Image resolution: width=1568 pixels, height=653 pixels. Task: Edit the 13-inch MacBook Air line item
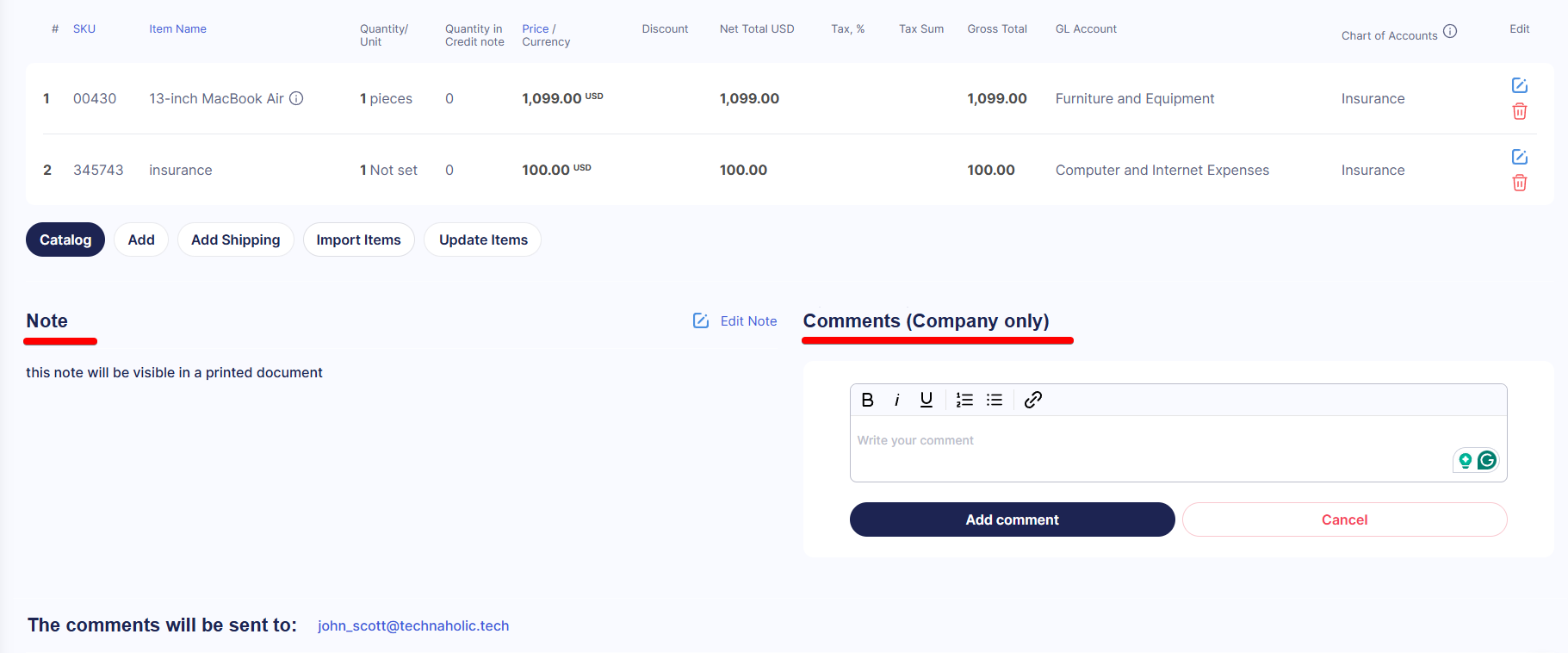pyautogui.click(x=1520, y=85)
